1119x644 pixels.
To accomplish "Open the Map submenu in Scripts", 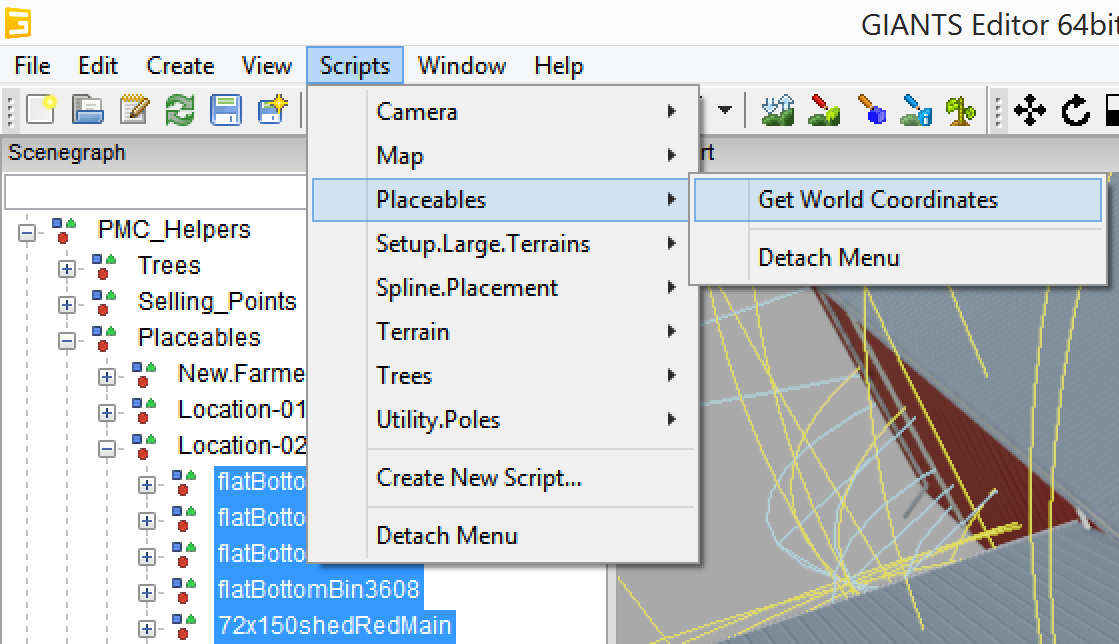I will (504, 156).
